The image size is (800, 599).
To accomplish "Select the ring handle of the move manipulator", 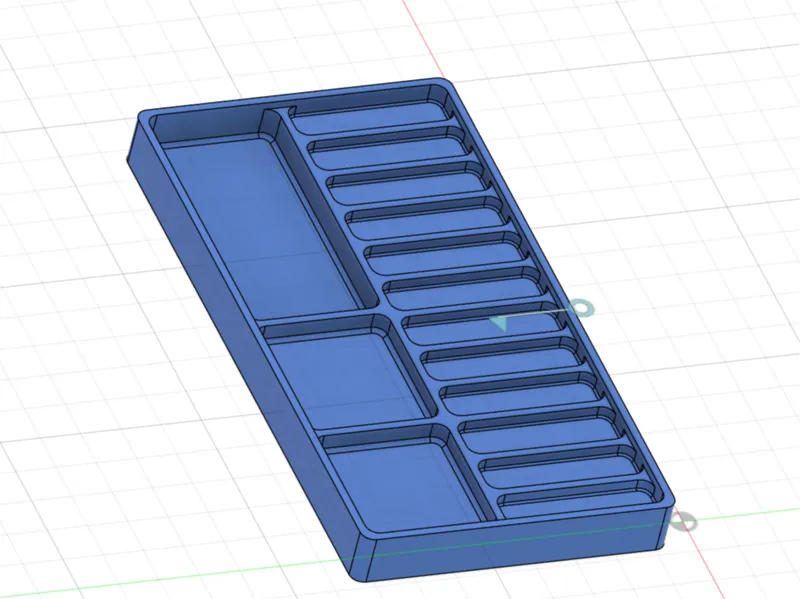I will tap(582, 308).
